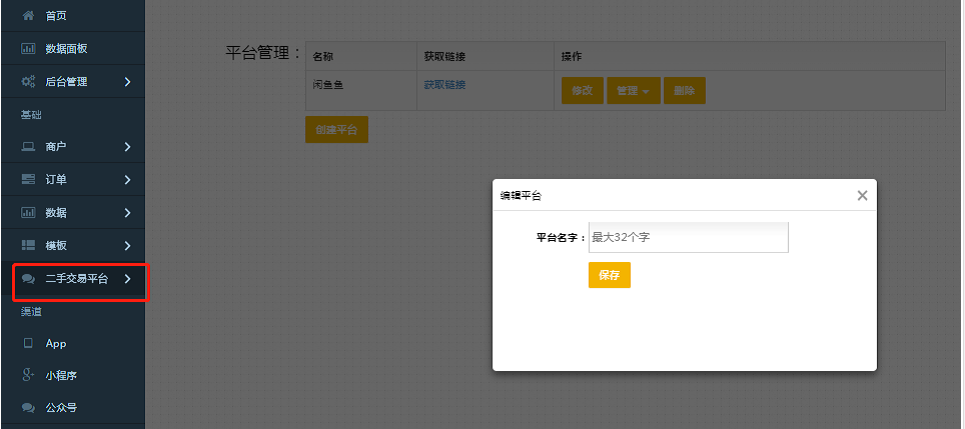The height and width of the screenshot is (429, 965).
Task: Click the 修改 button in table row
Action: (x=581, y=91)
